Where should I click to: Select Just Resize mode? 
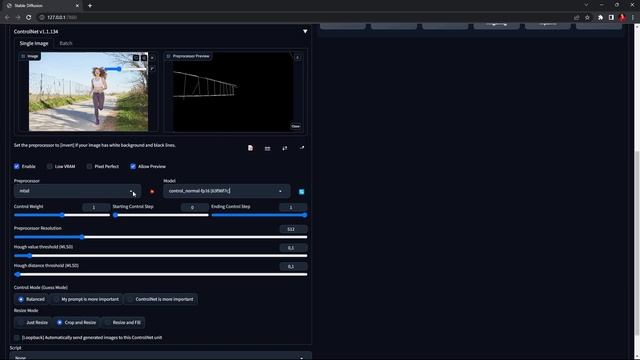33,322
